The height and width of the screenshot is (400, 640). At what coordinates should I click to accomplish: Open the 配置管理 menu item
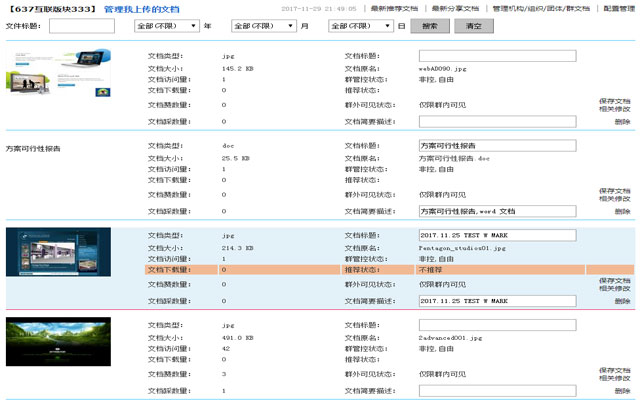pos(618,7)
